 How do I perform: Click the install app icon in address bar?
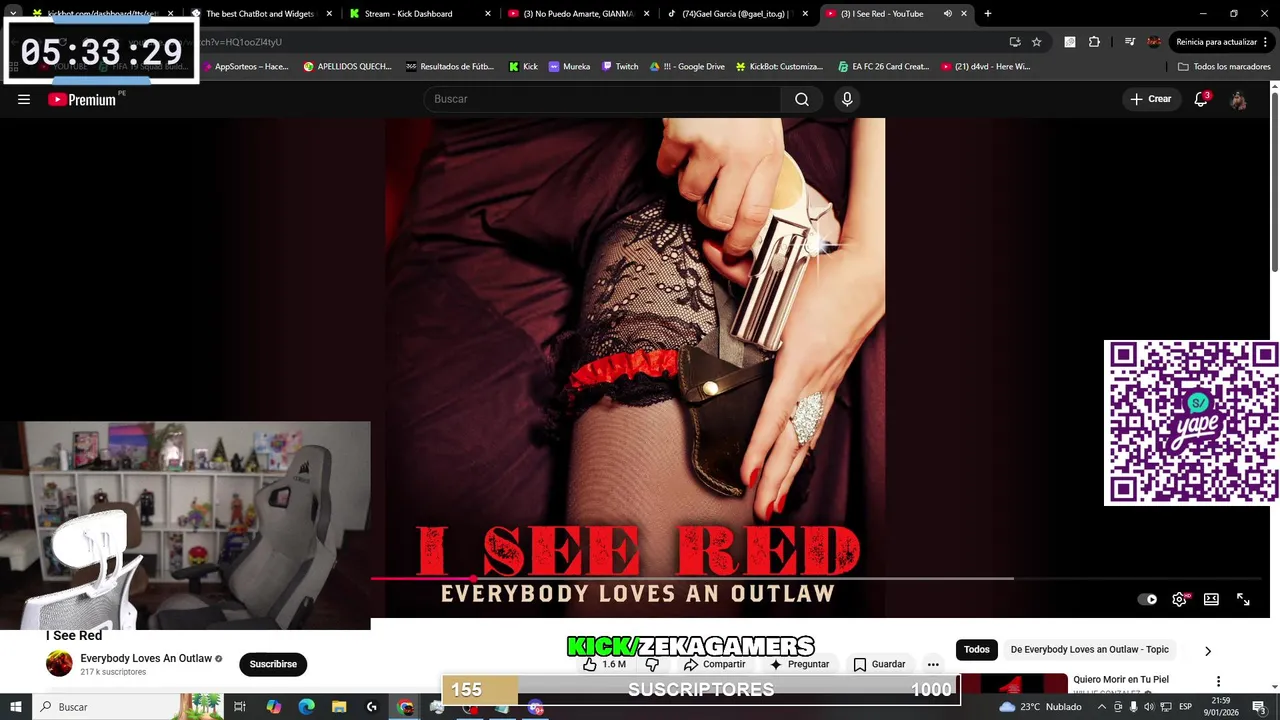[1015, 42]
